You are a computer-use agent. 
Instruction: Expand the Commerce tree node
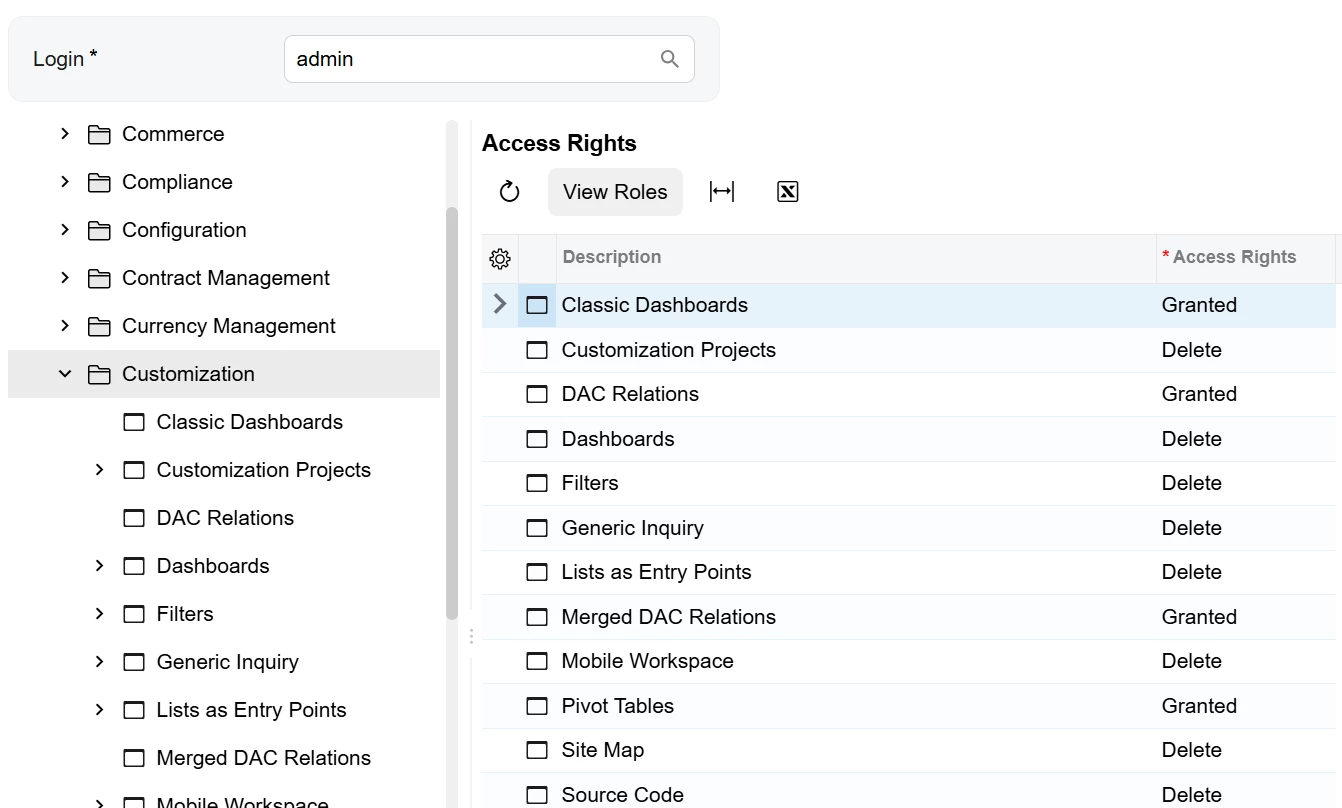tap(65, 134)
